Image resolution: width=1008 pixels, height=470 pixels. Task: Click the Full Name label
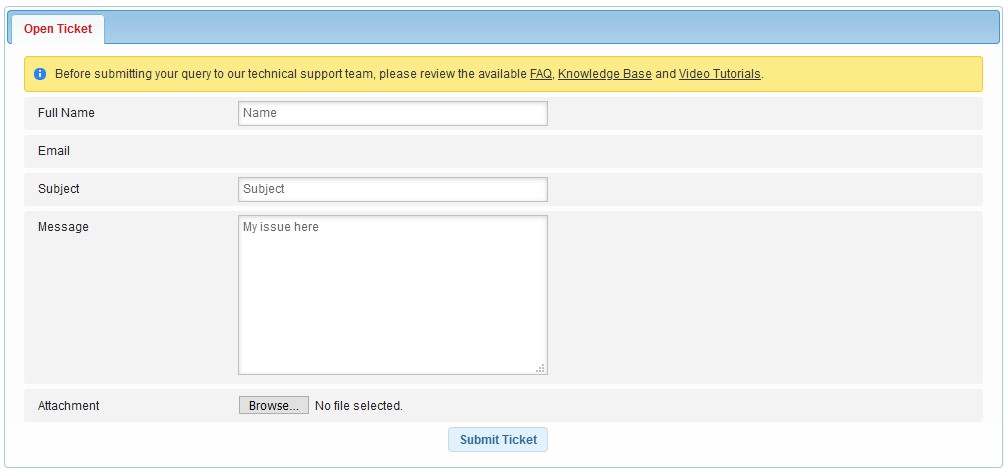pos(66,113)
